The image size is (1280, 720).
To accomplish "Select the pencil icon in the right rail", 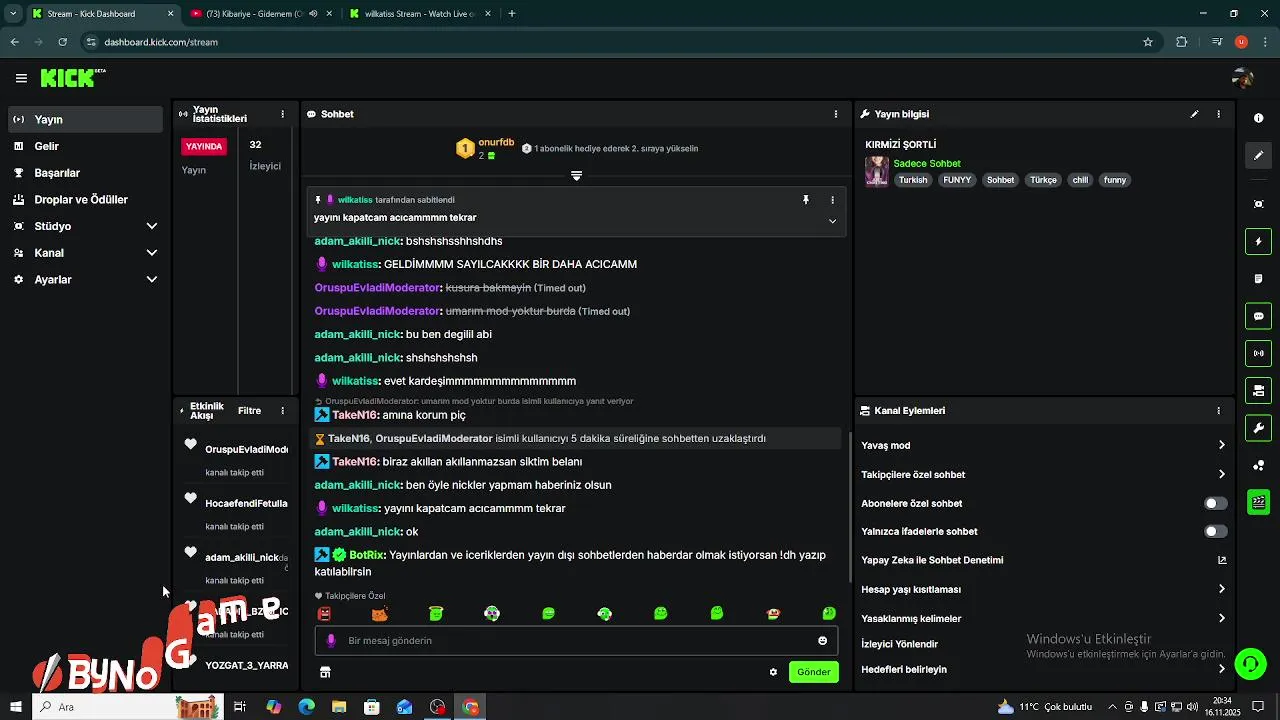I will [x=1258, y=155].
